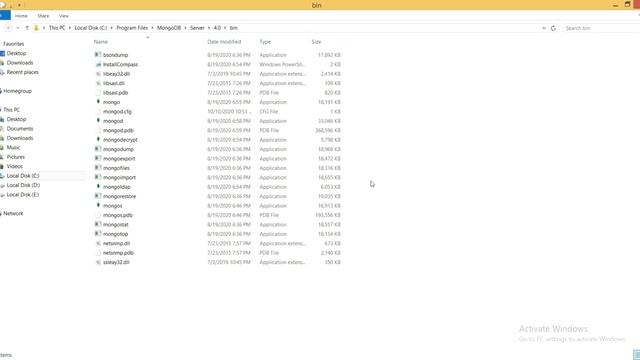Click the mongoimport application icon
Screen dimensions: 640x360
[x=98, y=177]
